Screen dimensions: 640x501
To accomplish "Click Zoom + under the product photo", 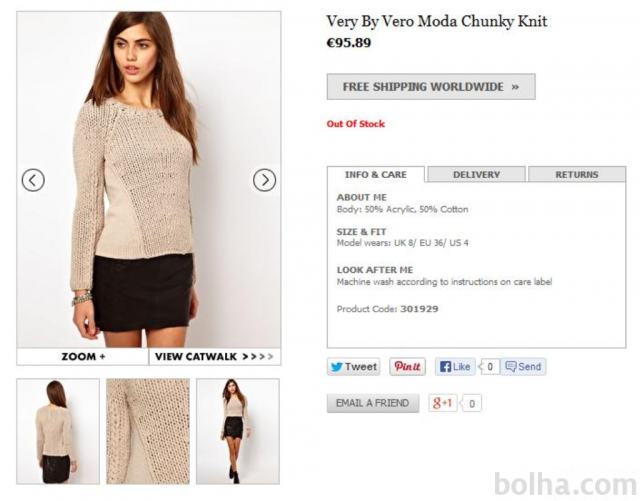I will 83,356.
